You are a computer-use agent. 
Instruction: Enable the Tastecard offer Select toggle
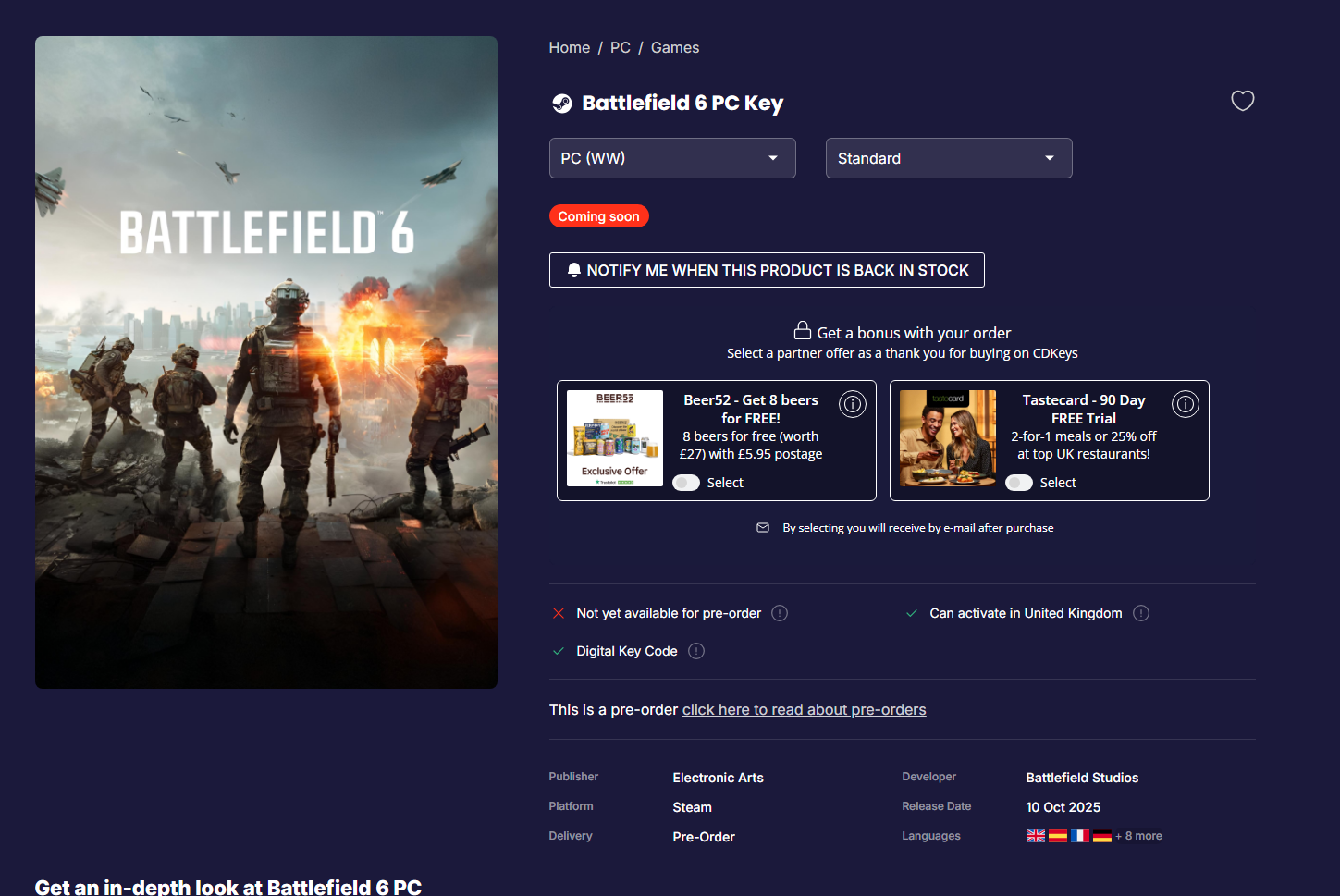[1019, 483]
